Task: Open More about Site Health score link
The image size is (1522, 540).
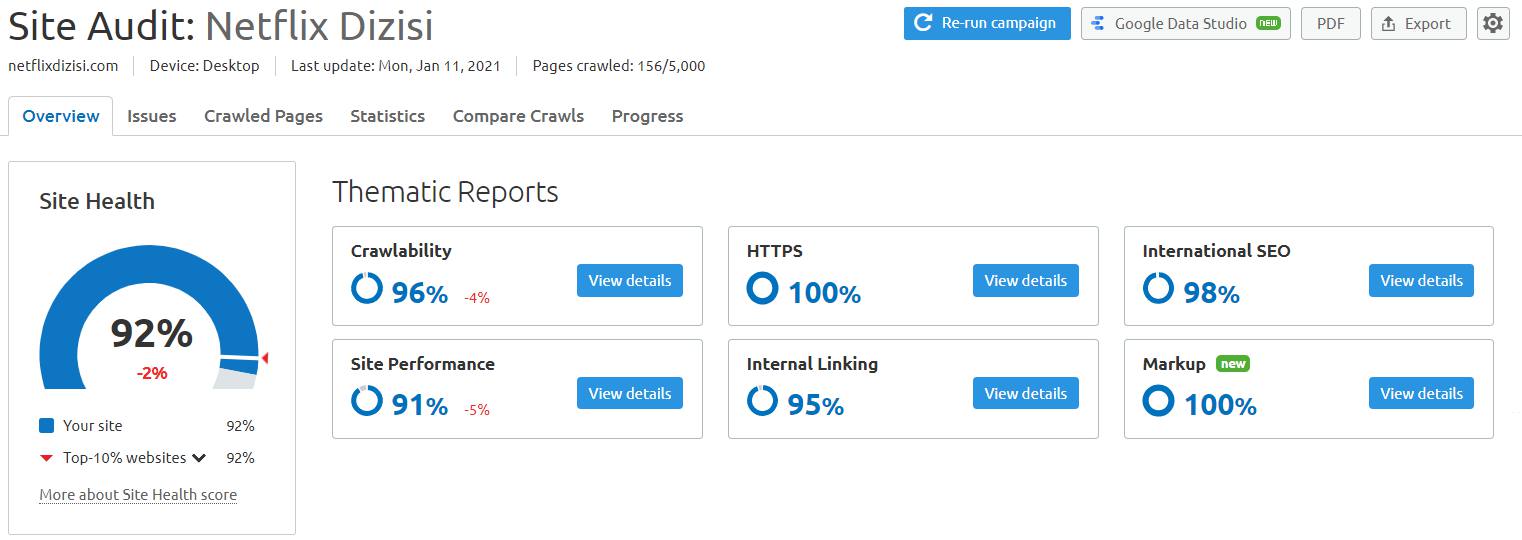Action: (x=138, y=495)
